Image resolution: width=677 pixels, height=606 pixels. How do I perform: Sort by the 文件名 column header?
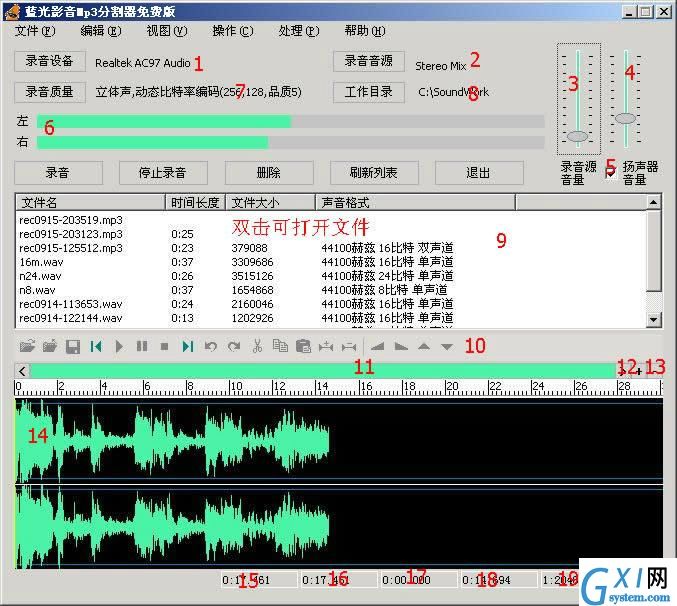(x=90, y=202)
